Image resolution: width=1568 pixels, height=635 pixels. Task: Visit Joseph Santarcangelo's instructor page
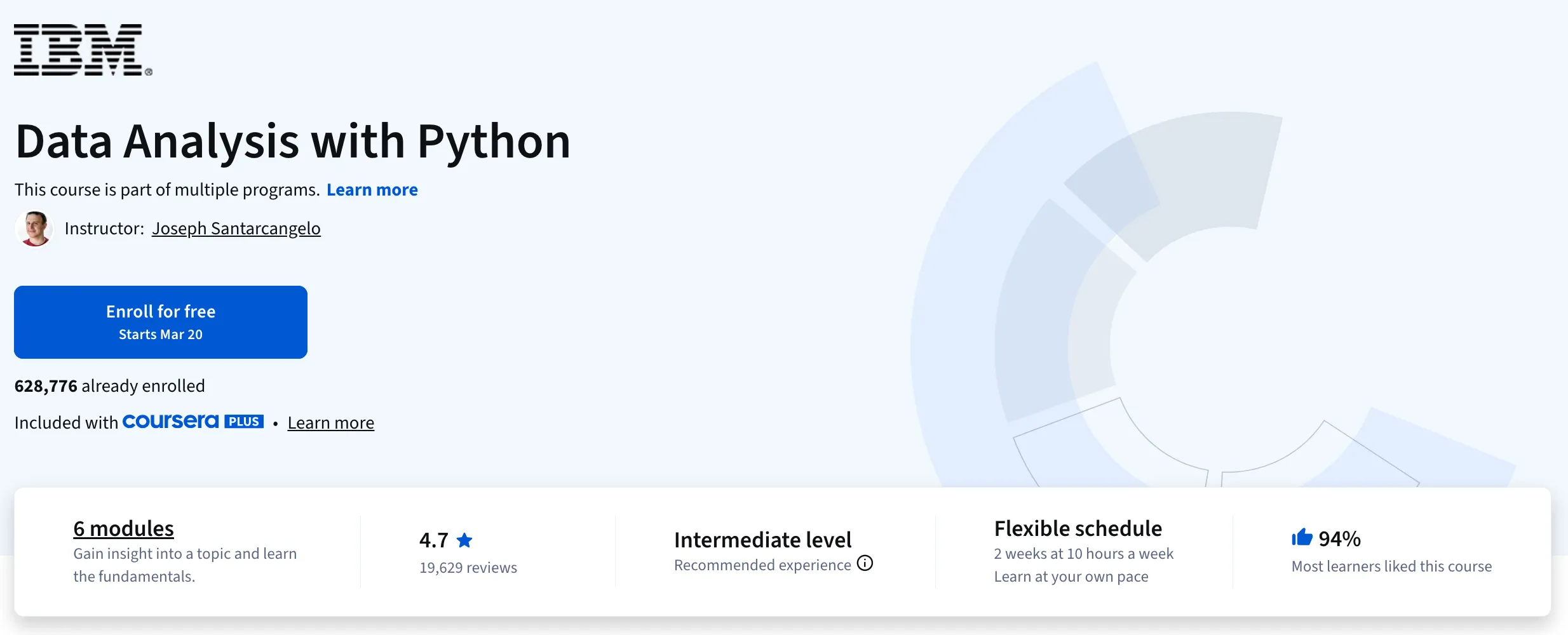(236, 228)
